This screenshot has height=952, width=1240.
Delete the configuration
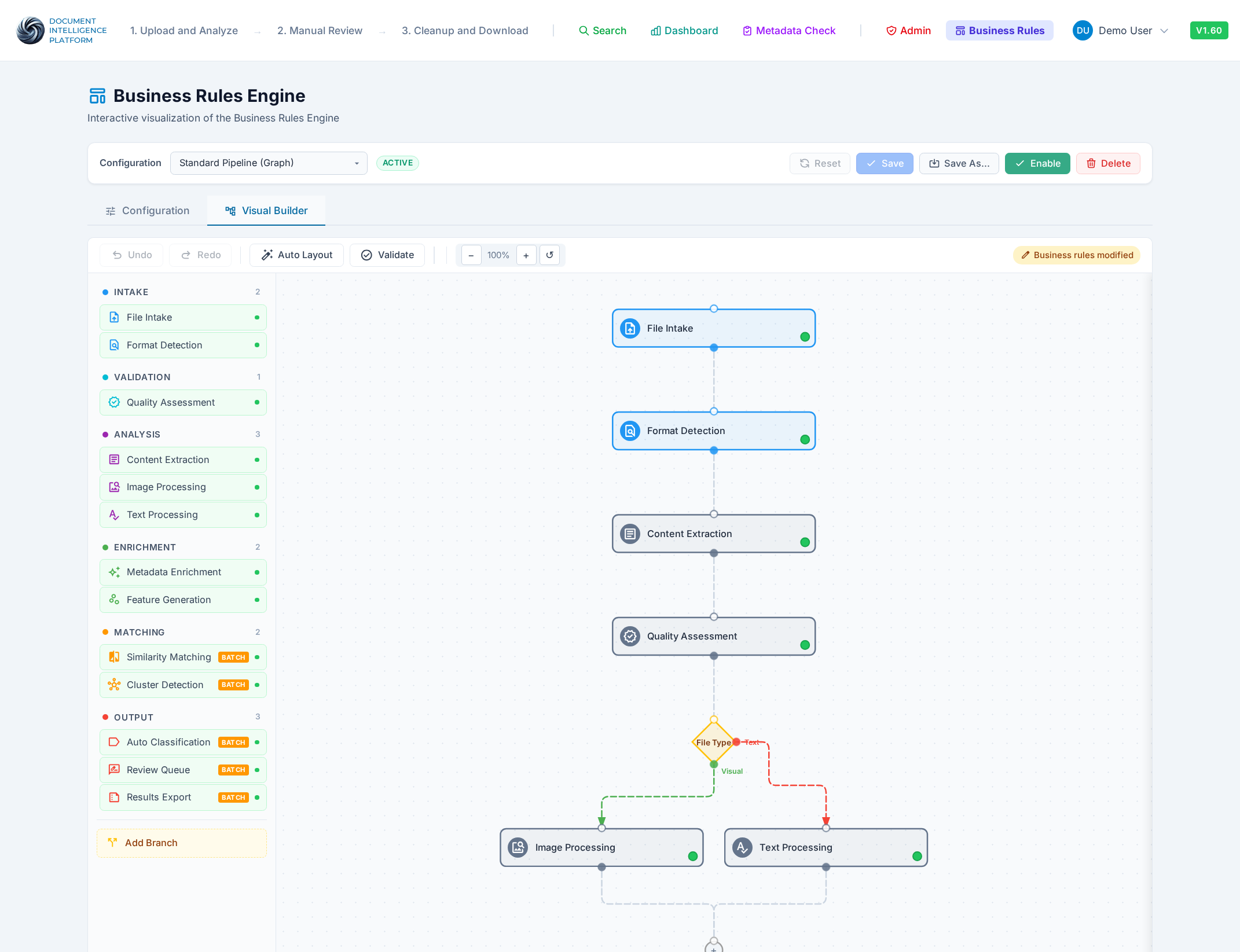(x=1108, y=163)
